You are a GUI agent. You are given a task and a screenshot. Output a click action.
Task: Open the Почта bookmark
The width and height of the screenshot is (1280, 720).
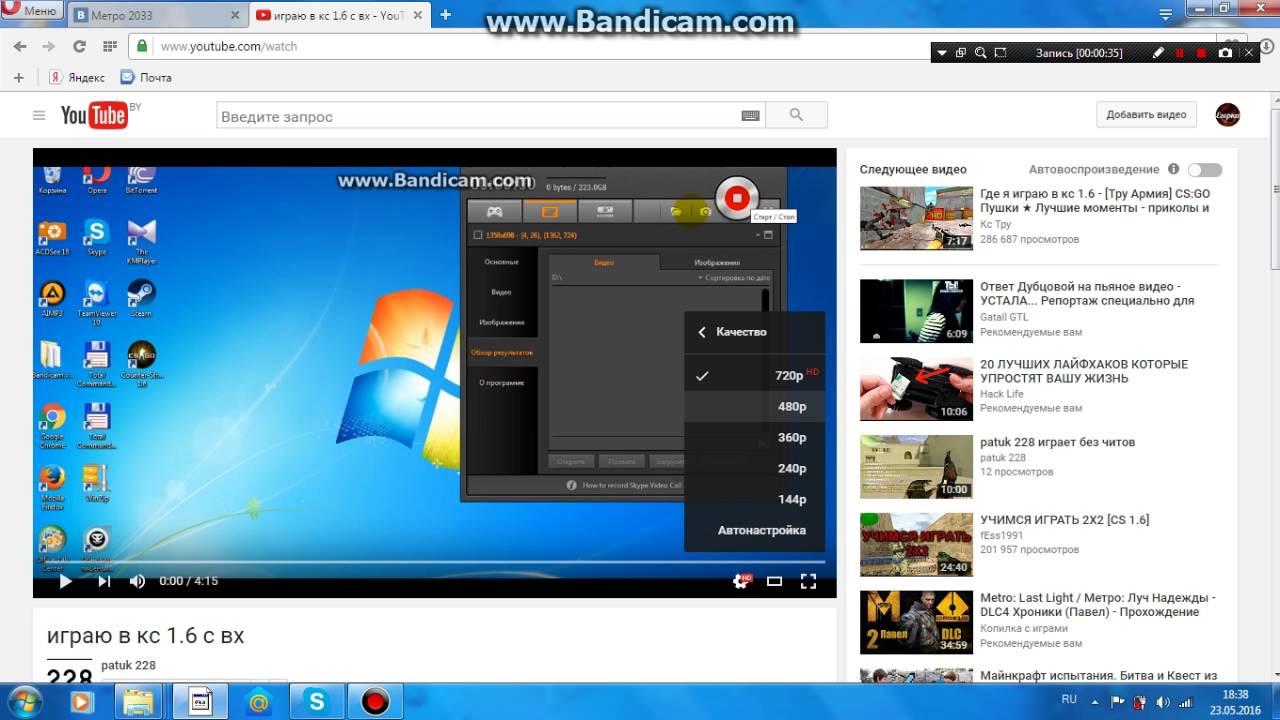[x=146, y=77]
